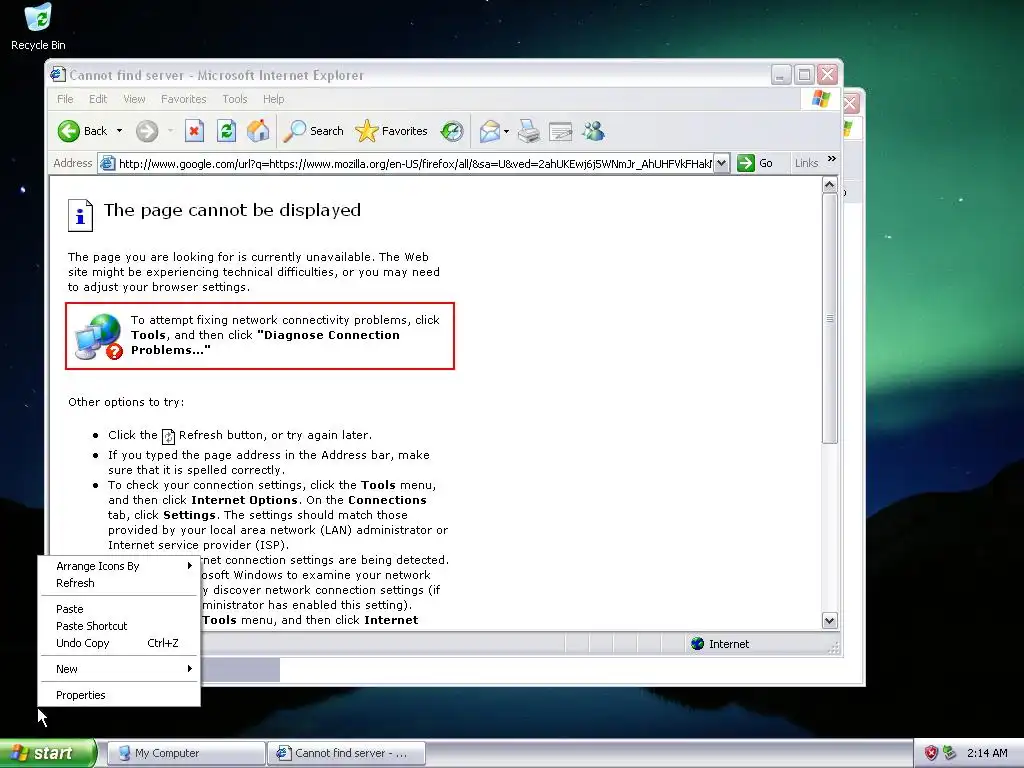Click the red security shield tray icon

931,753
